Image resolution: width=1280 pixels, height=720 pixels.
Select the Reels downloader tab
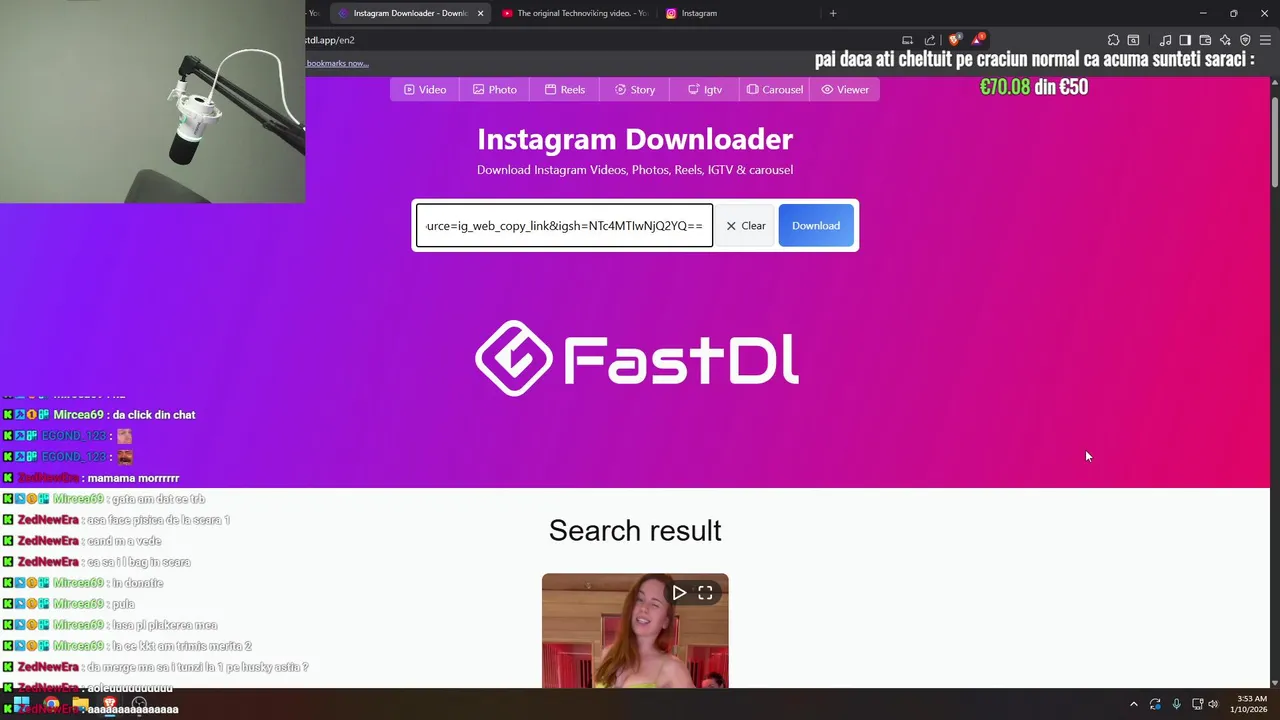tap(565, 90)
